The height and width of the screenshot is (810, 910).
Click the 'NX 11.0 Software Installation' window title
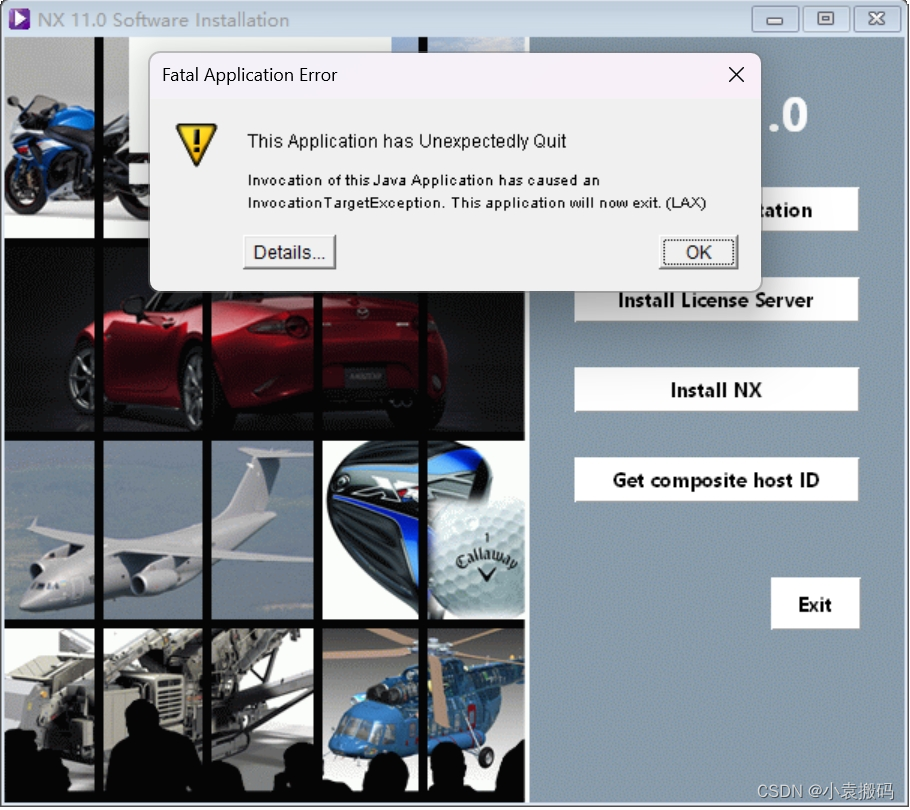pyautogui.click(x=163, y=20)
